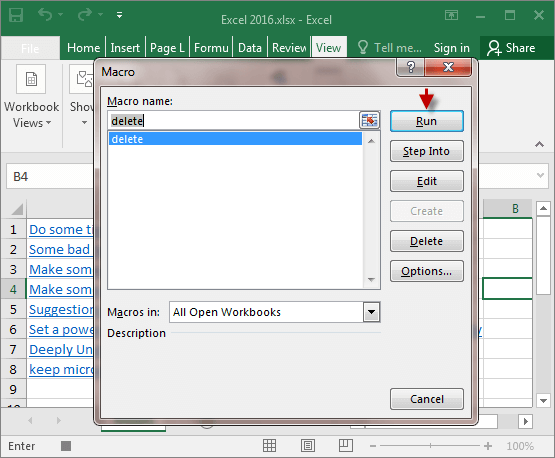The height and width of the screenshot is (458, 555).
Task: Click the macro list scroll up arrow
Action: pyautogui.click(x=371, y=141)
